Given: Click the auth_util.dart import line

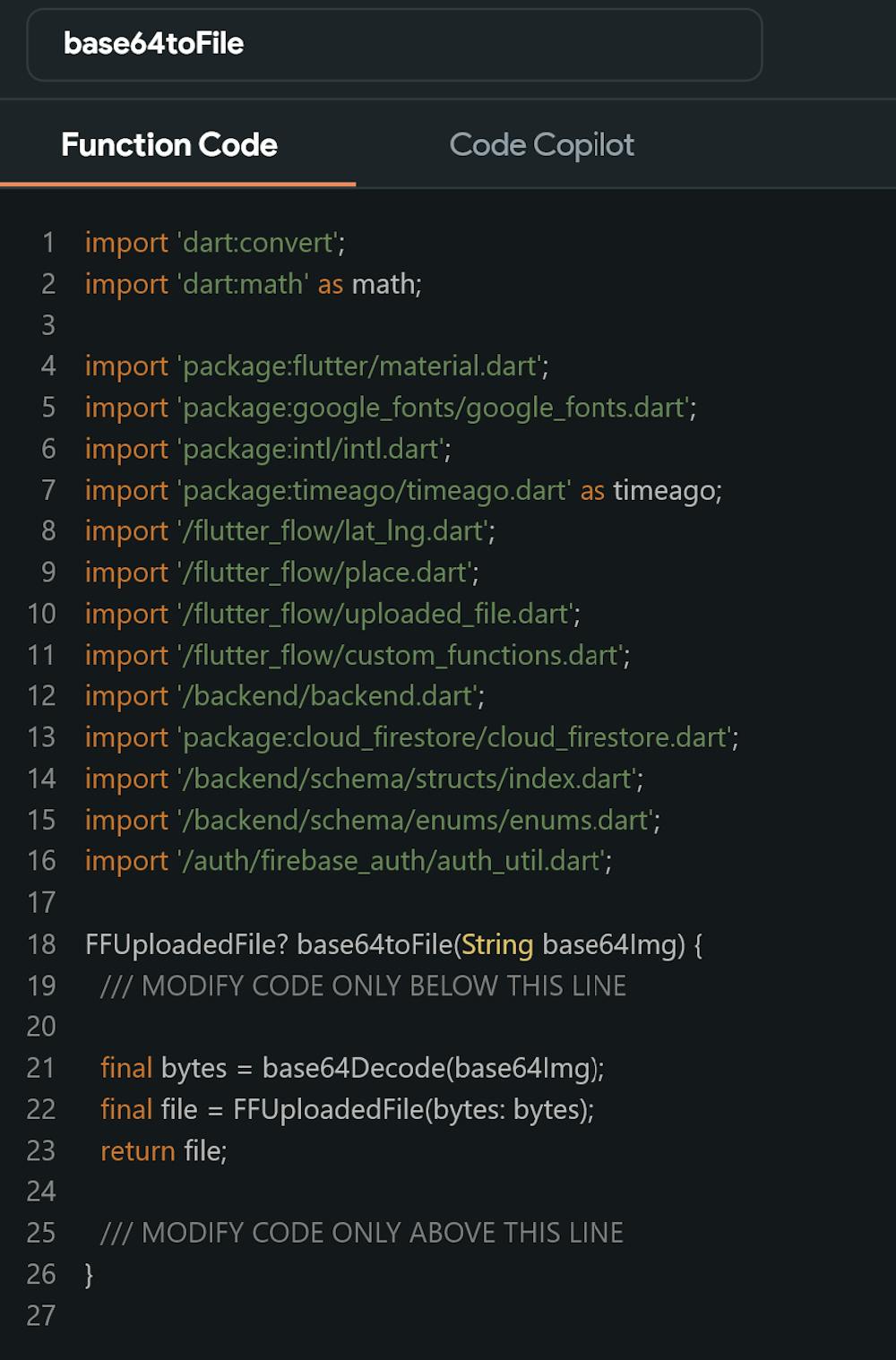Looking at the screenshot, I should (348, 861).
